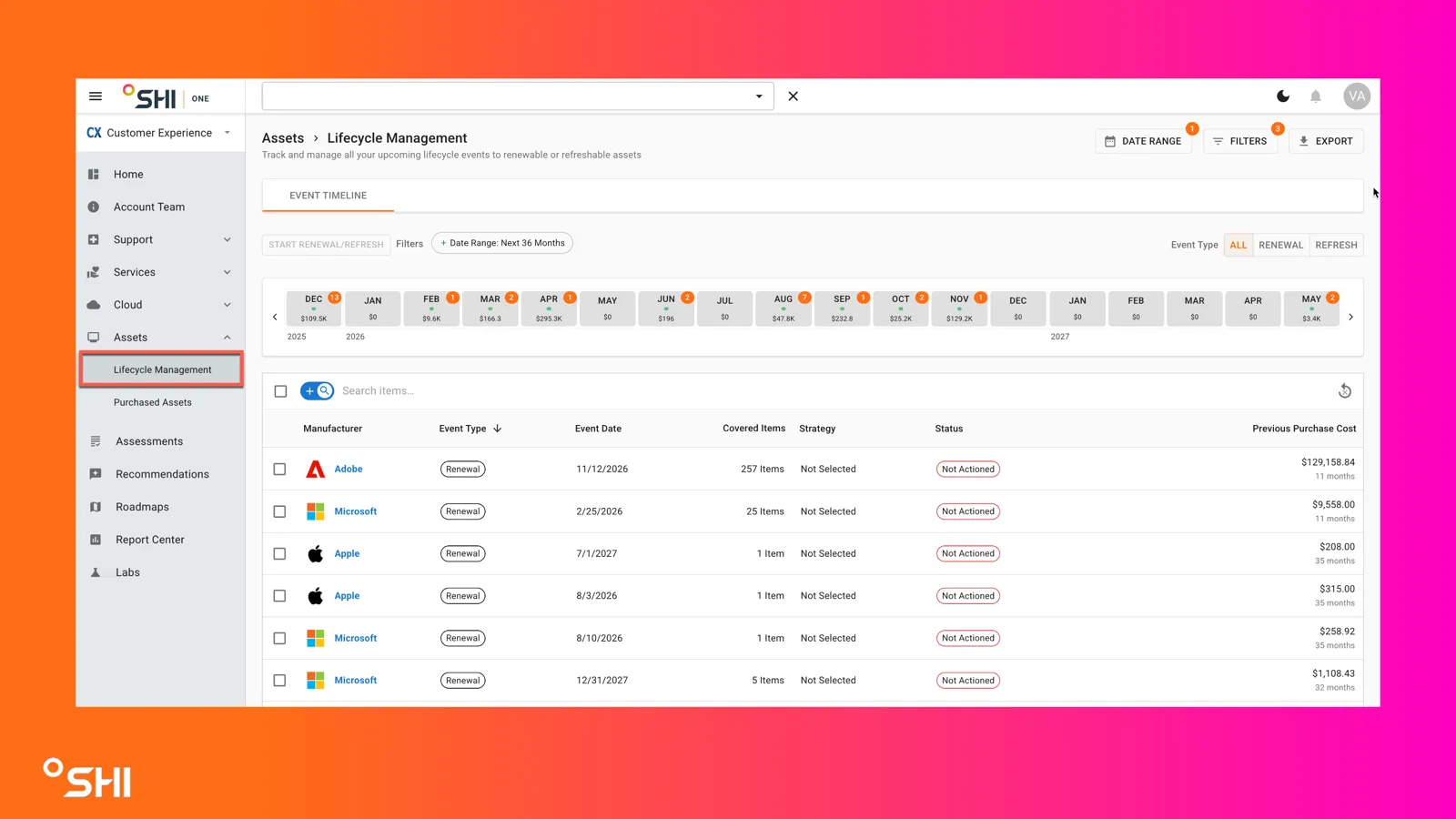Screen dimensions: 1456x819
Task: Open the VA user avatar
Action: (1357, 96)
